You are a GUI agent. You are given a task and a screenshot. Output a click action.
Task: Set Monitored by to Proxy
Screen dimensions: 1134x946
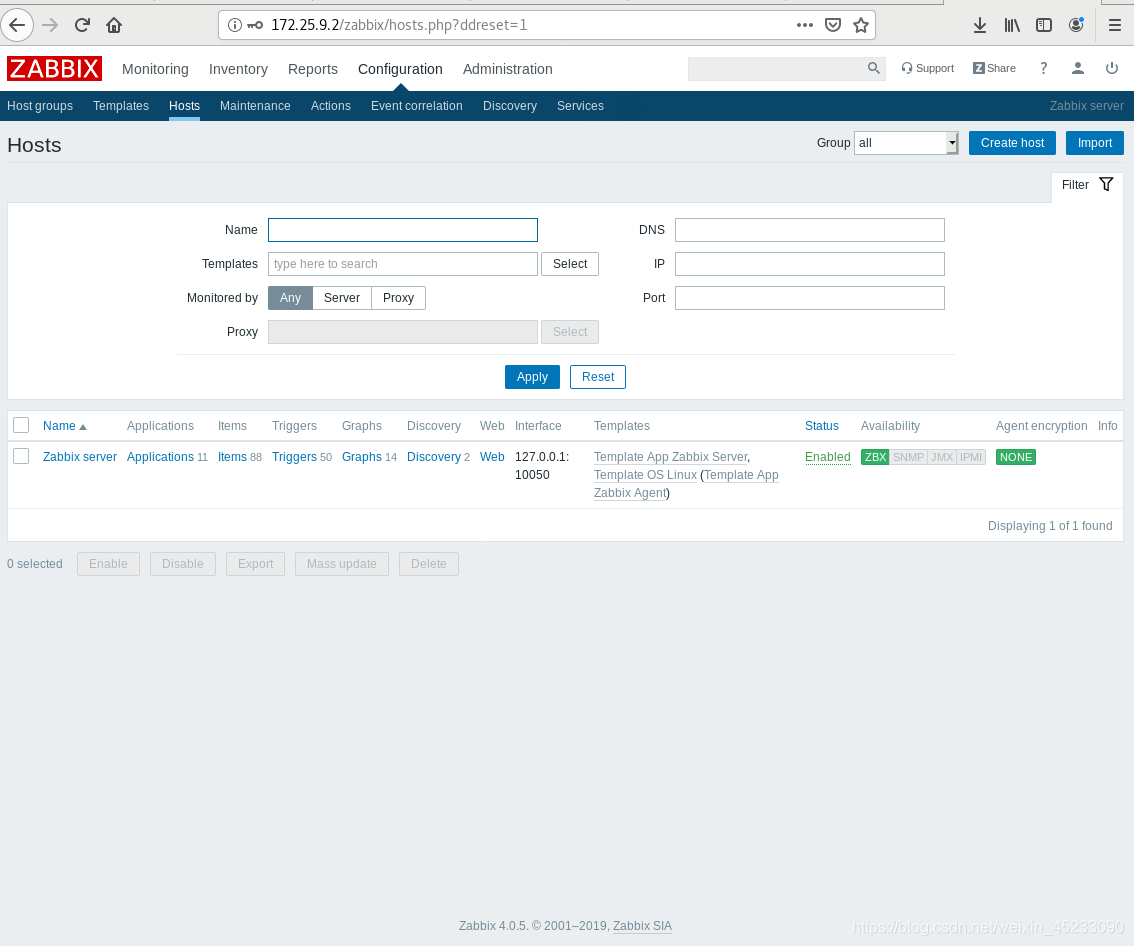point(398,298)
